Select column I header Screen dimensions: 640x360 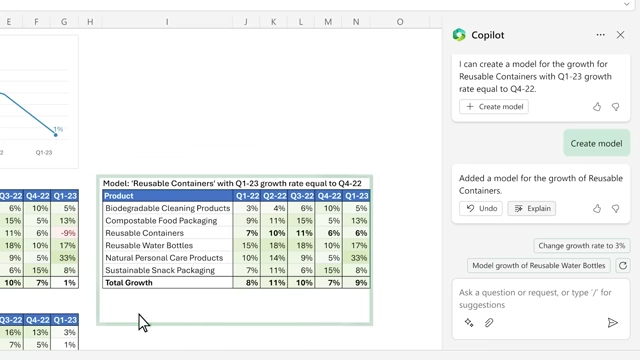167,22
